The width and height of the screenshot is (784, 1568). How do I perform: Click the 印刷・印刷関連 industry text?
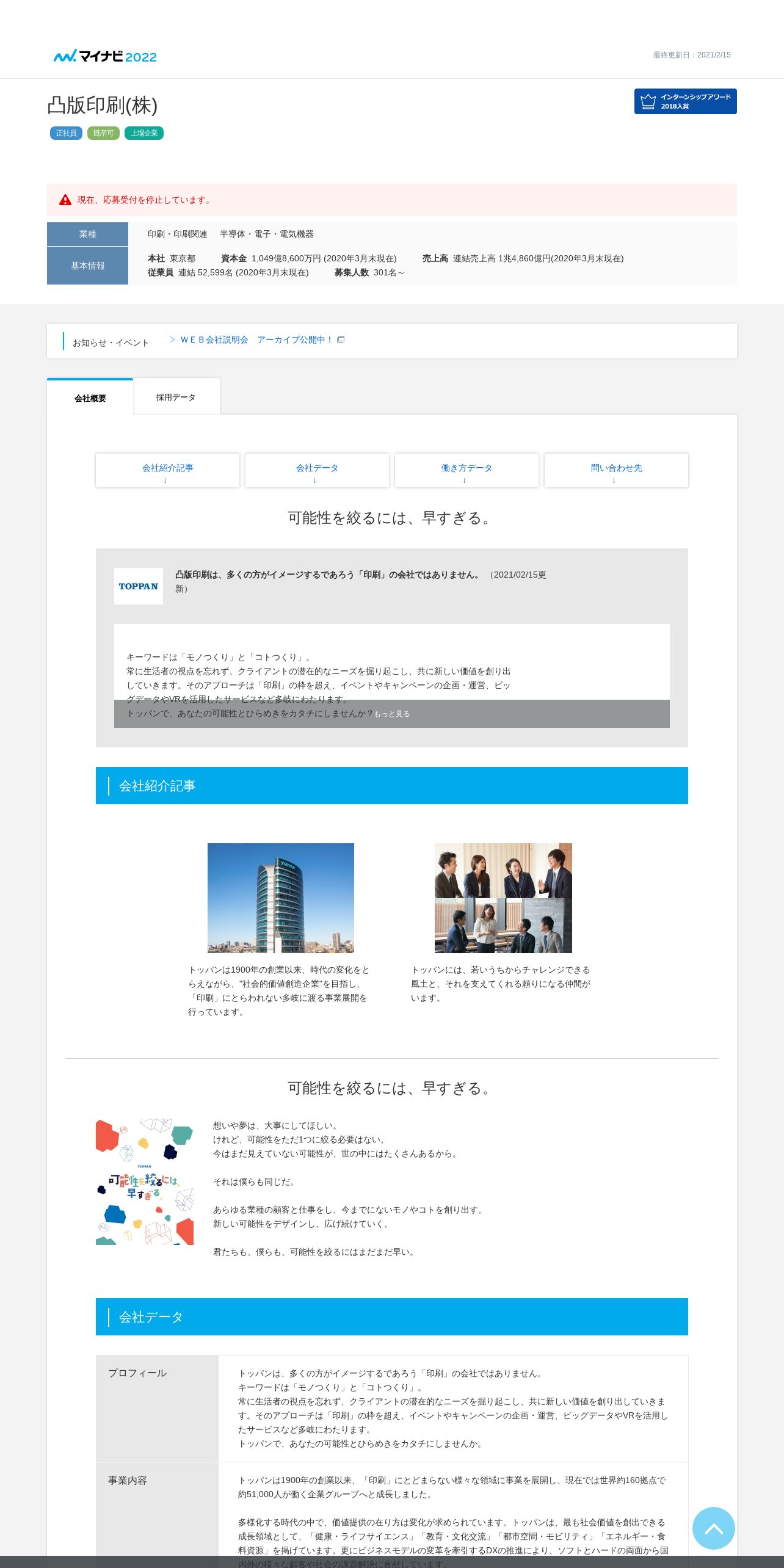(x=177, y=234)
